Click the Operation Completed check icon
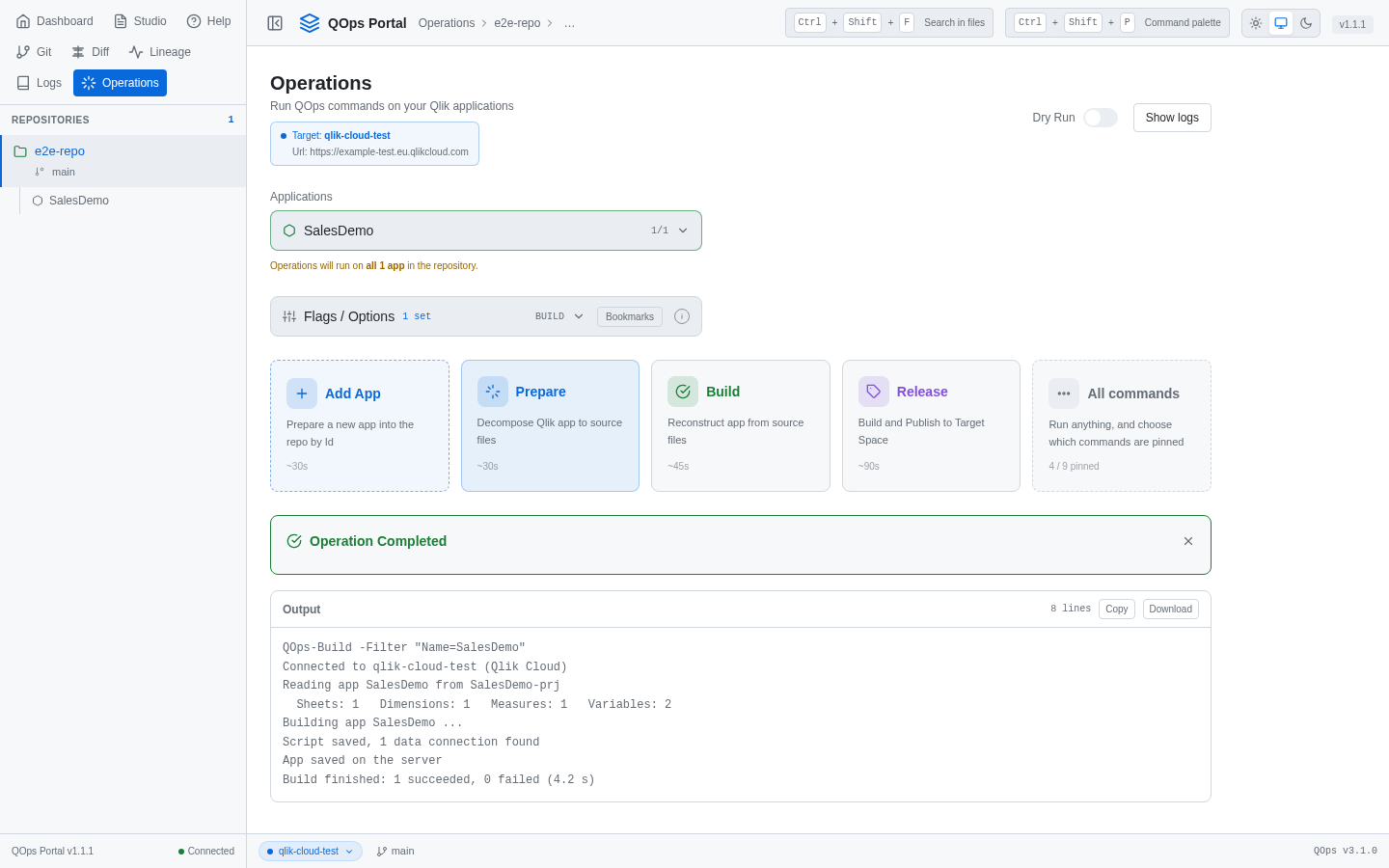The image size is (1389, 868). click(294, 541)
